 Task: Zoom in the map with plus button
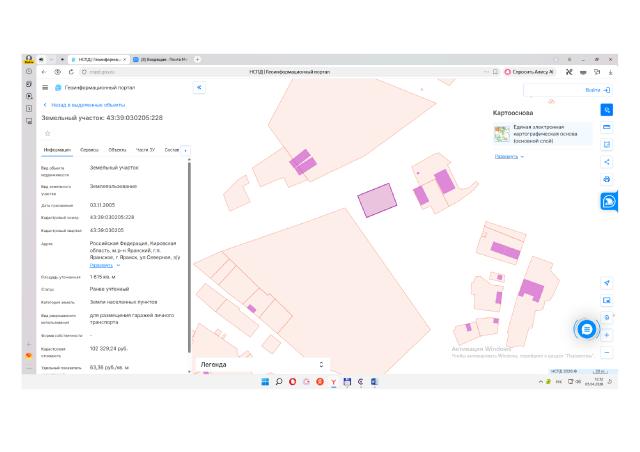click(607, 335)
